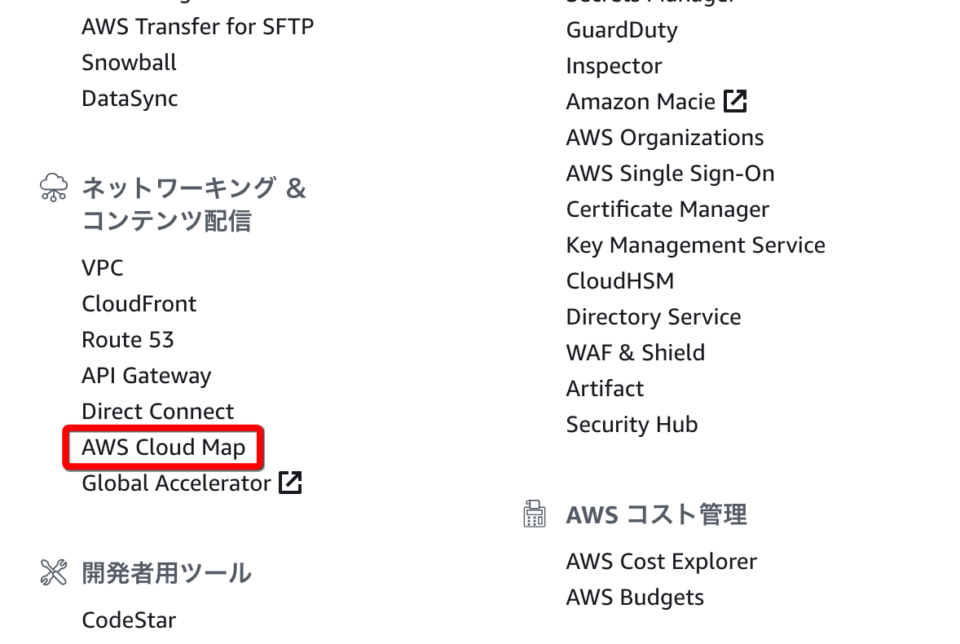
Task: Open CloudFront
Action: click(x=139, y=303)
